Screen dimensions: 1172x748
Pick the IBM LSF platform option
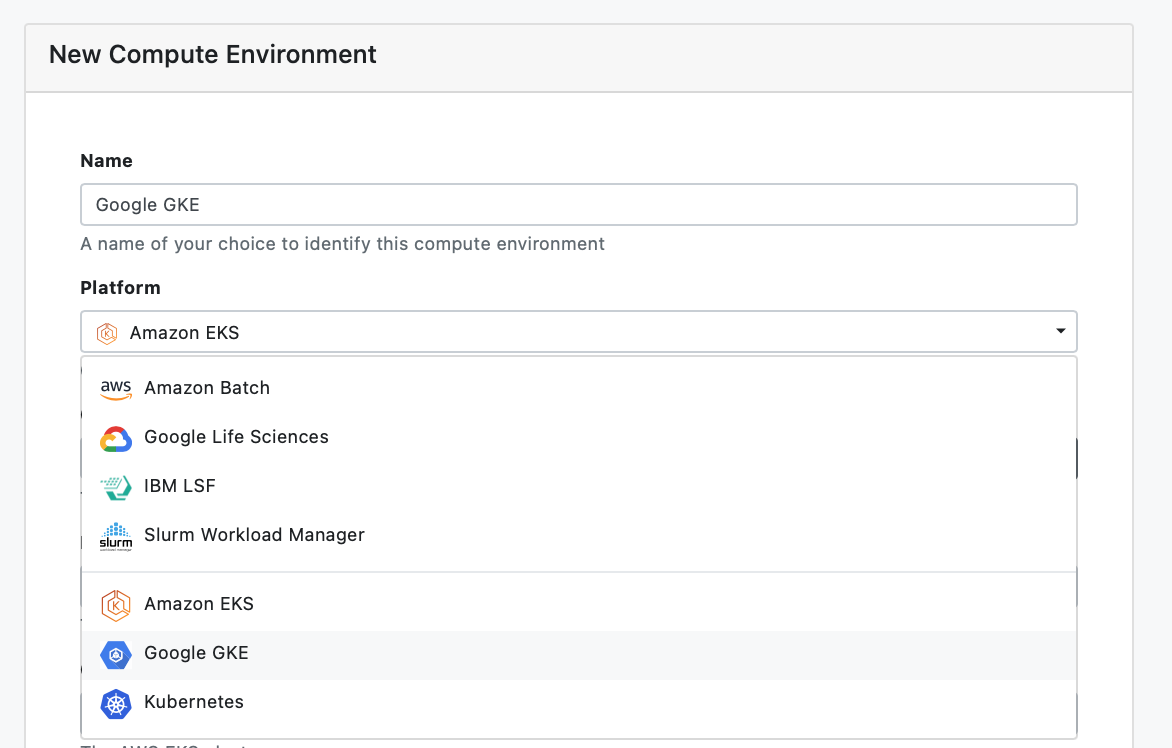click(180, 486)
